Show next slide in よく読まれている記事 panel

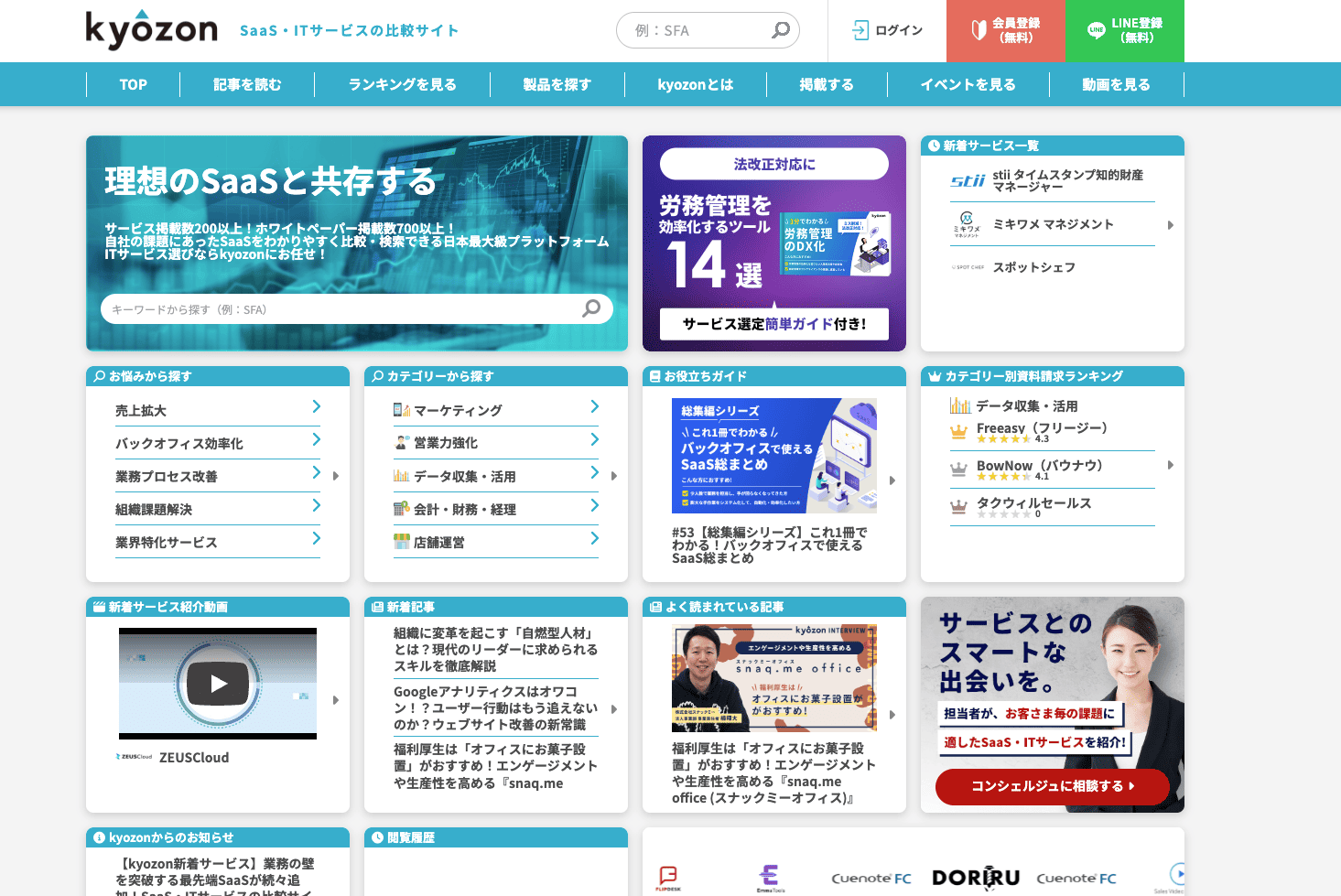point(892,715)
